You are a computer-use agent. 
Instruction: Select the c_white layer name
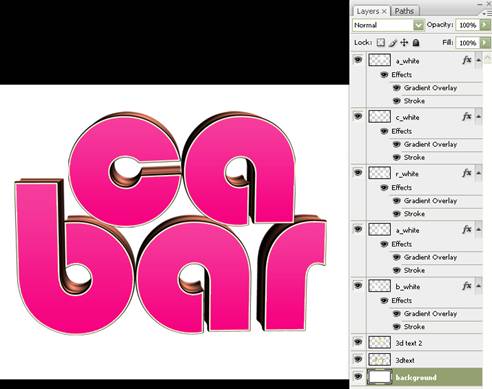[407, 117]
